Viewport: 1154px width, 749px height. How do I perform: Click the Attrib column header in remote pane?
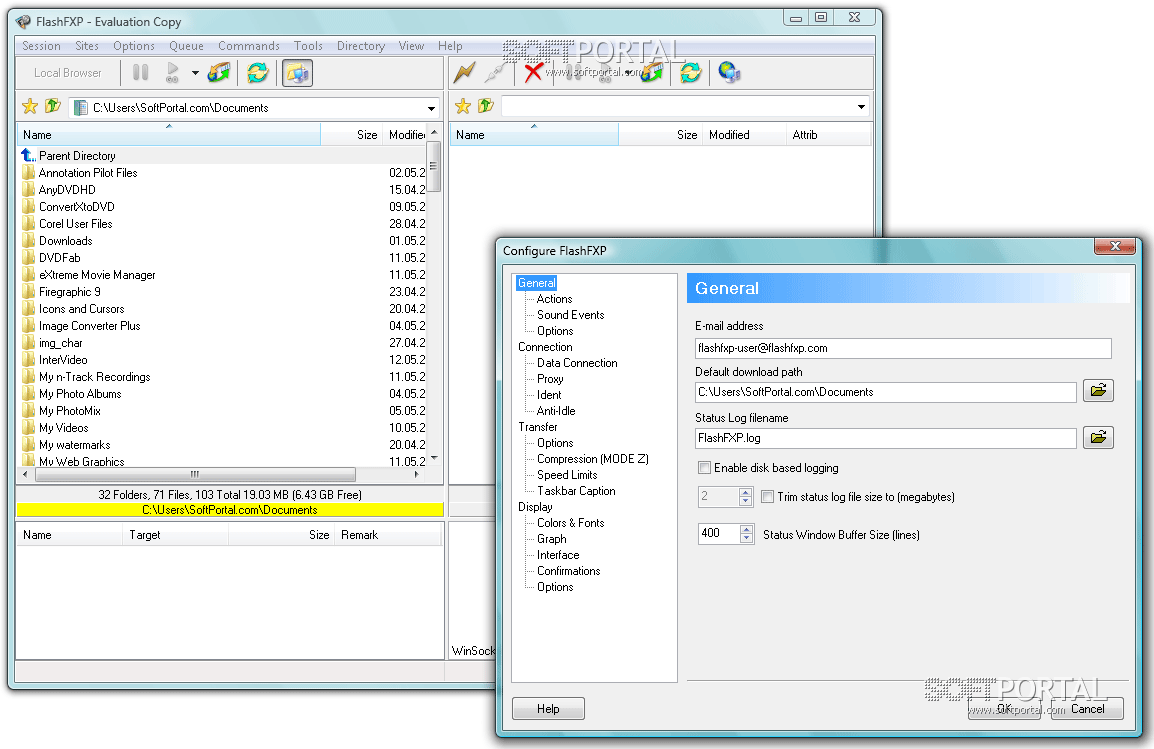tap(829, 135)
